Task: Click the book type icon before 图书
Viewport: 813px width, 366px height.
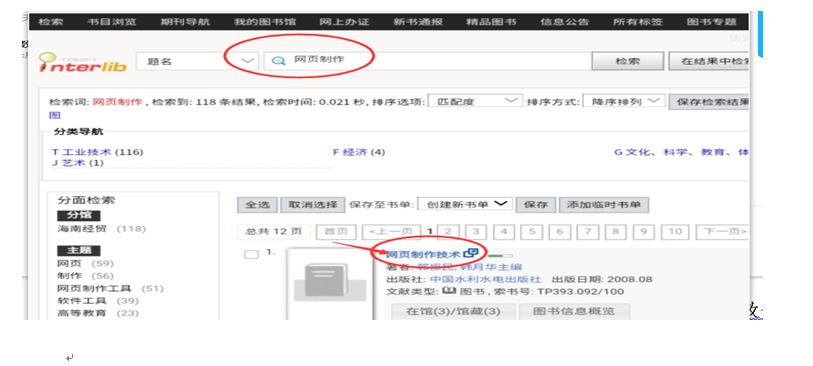Action: point(449,291)
